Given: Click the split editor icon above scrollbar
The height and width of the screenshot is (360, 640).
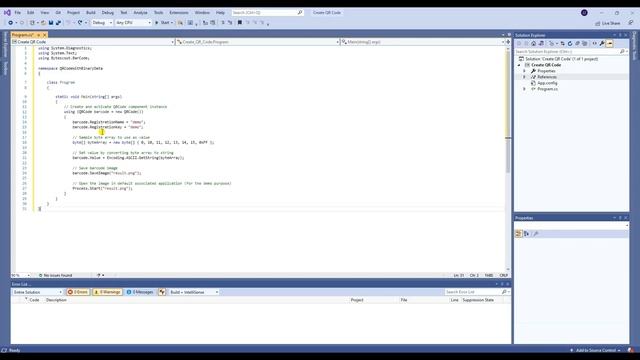Looking at the screenshot, I should click(508, 42).
